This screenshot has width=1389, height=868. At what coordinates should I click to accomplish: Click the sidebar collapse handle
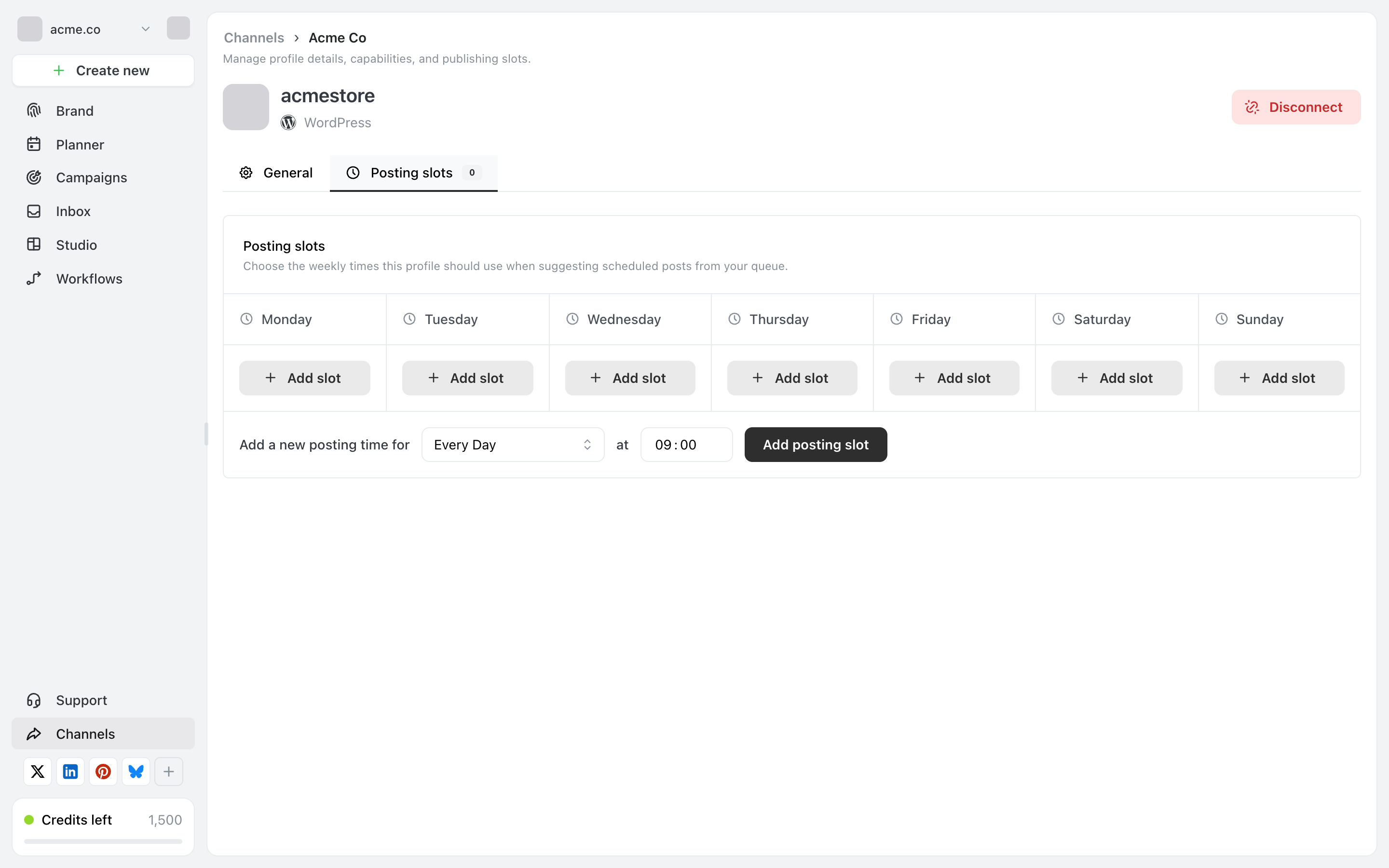(206, 434)
